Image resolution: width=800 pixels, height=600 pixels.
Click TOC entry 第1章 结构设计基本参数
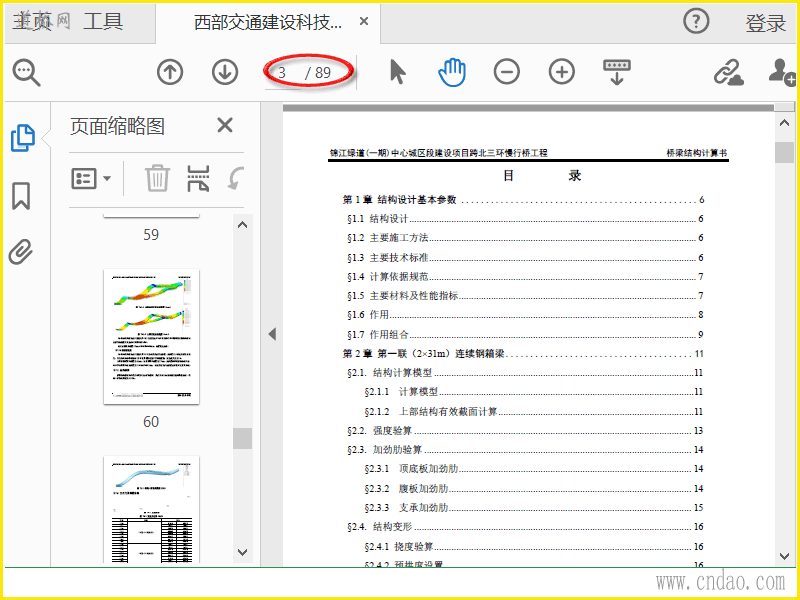(x=523, y=199)
